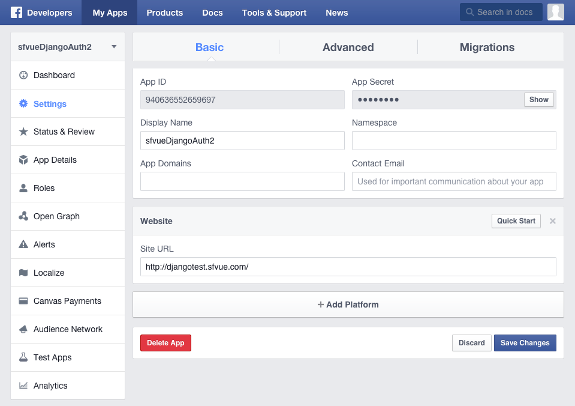Click the Display Name input field
575x406 pixels.
click(x=242, y=140)
